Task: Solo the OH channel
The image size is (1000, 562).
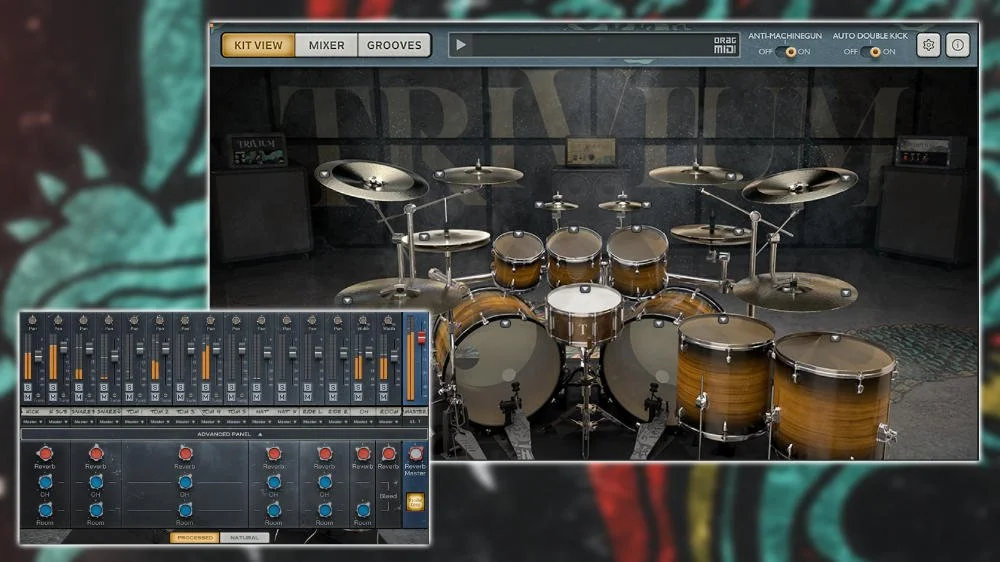Action: (358, 387)
